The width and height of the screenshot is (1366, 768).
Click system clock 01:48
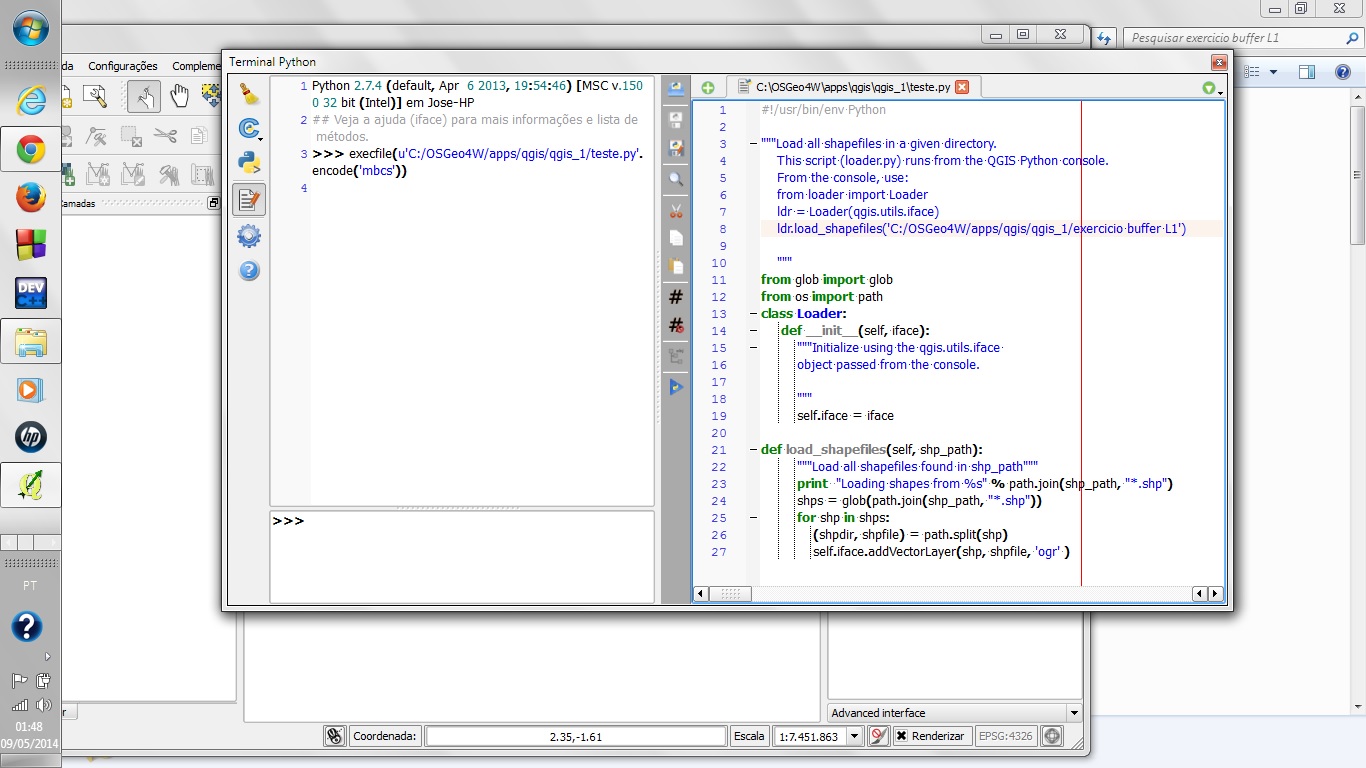pos(29,727)
